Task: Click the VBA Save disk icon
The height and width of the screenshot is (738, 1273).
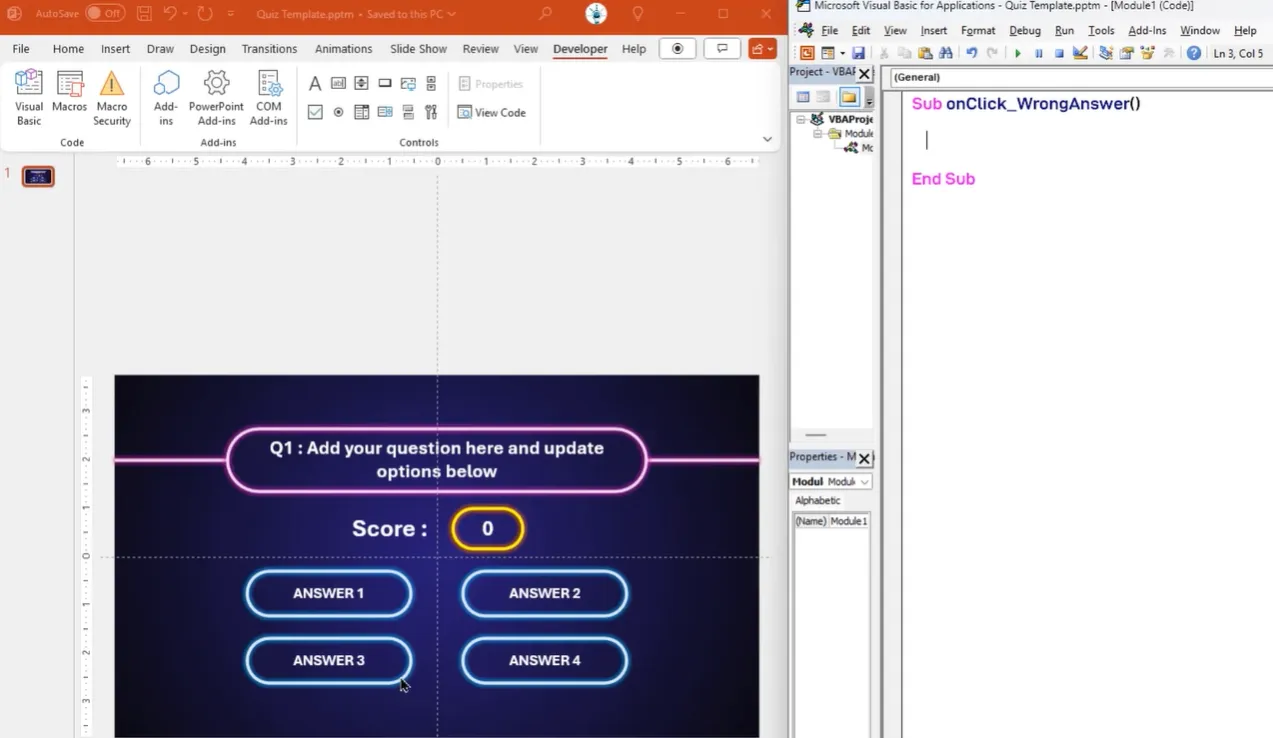Action: pos(858,54)
